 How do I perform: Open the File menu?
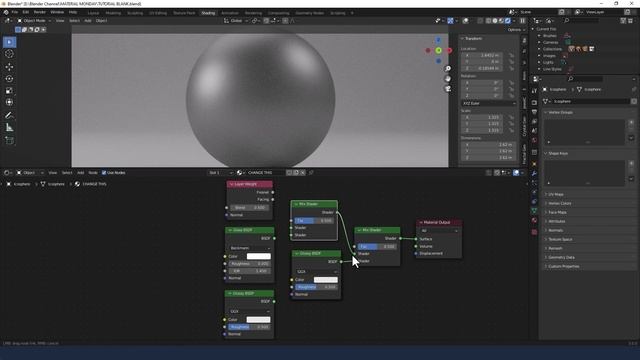coord(15,12)
